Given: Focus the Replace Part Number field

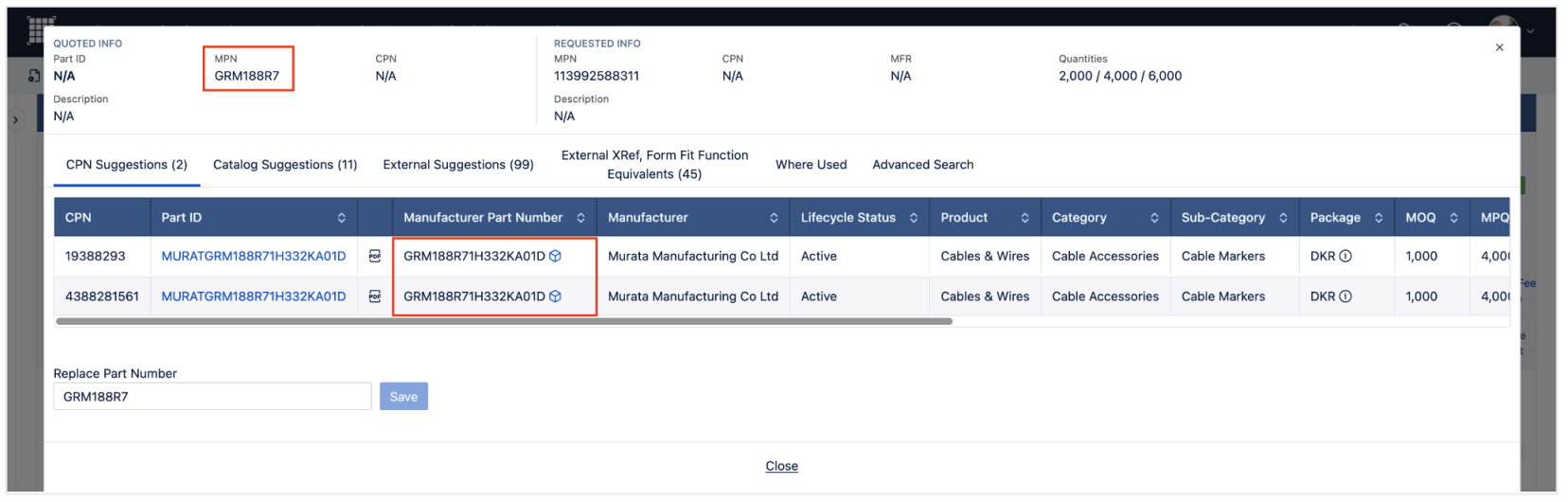Looking at the screenshot, I should point(212,397).
